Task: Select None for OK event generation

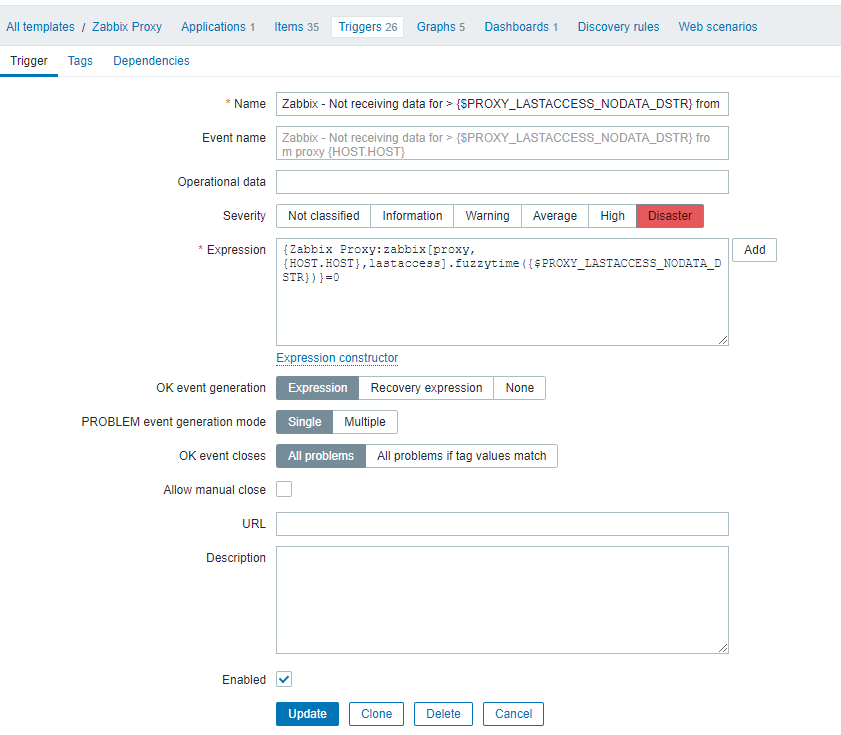Action: coord(519,388)
